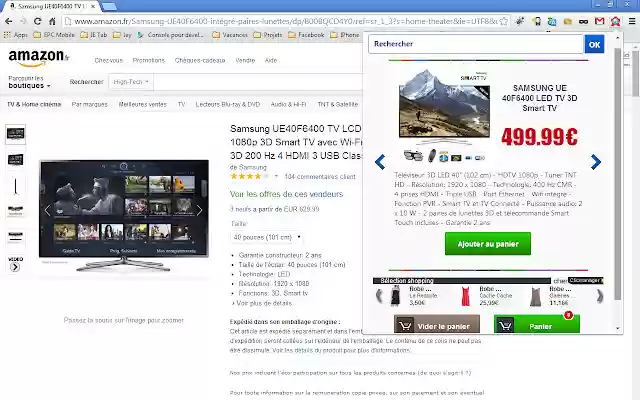Select second TV thumbnail in left strip
The width and height of the screenshot is (640, 400).
click(x=16, y=160)
